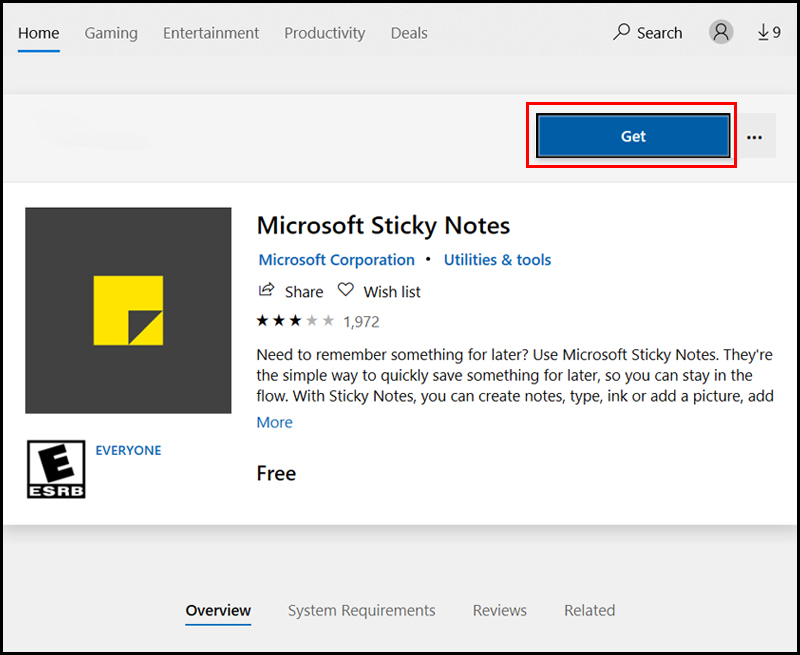Click the heart Wish list icon
800x655 pixels.
[345, 290]
